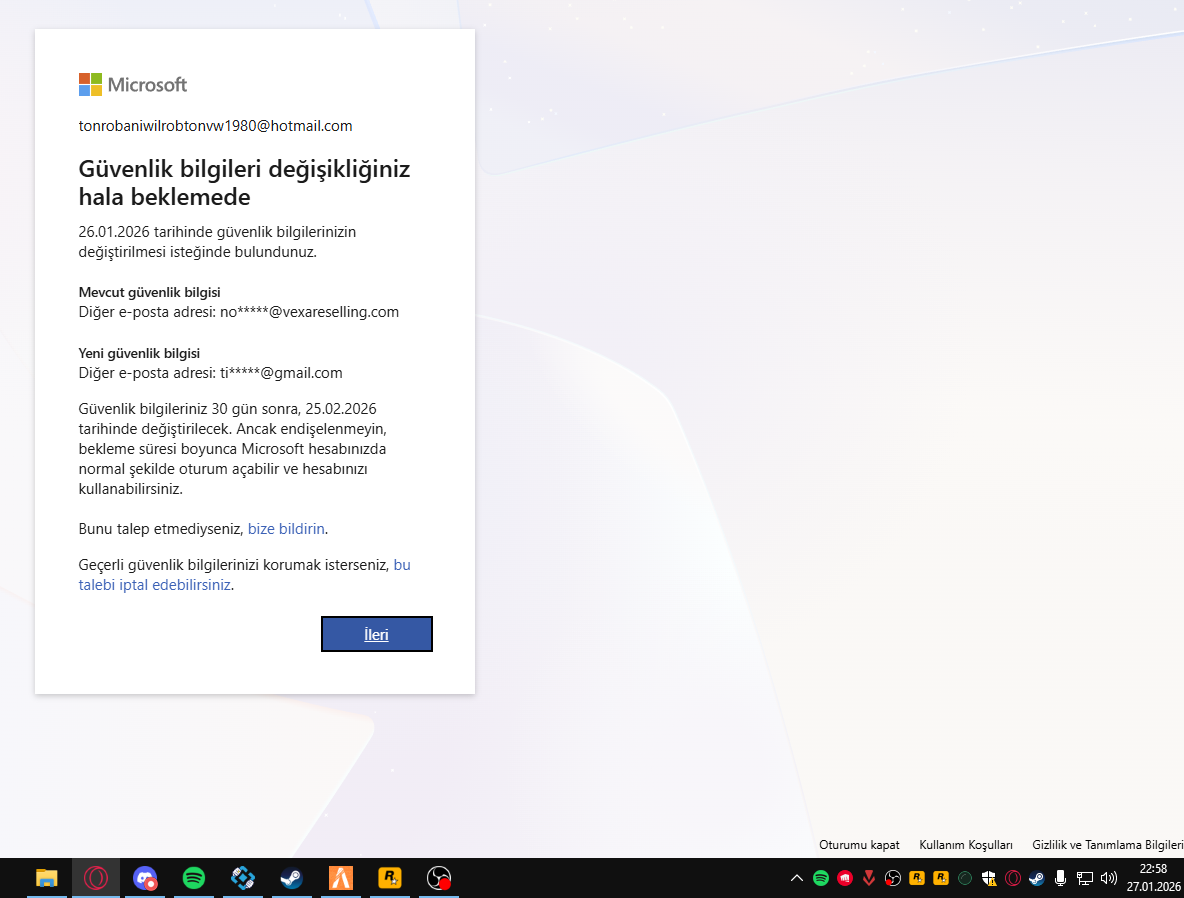The height and width of the screenshot is (898, 1184).
Task: Click the 'Mevcut güvenlik bilgisi' label
Action: pos(150,292)
